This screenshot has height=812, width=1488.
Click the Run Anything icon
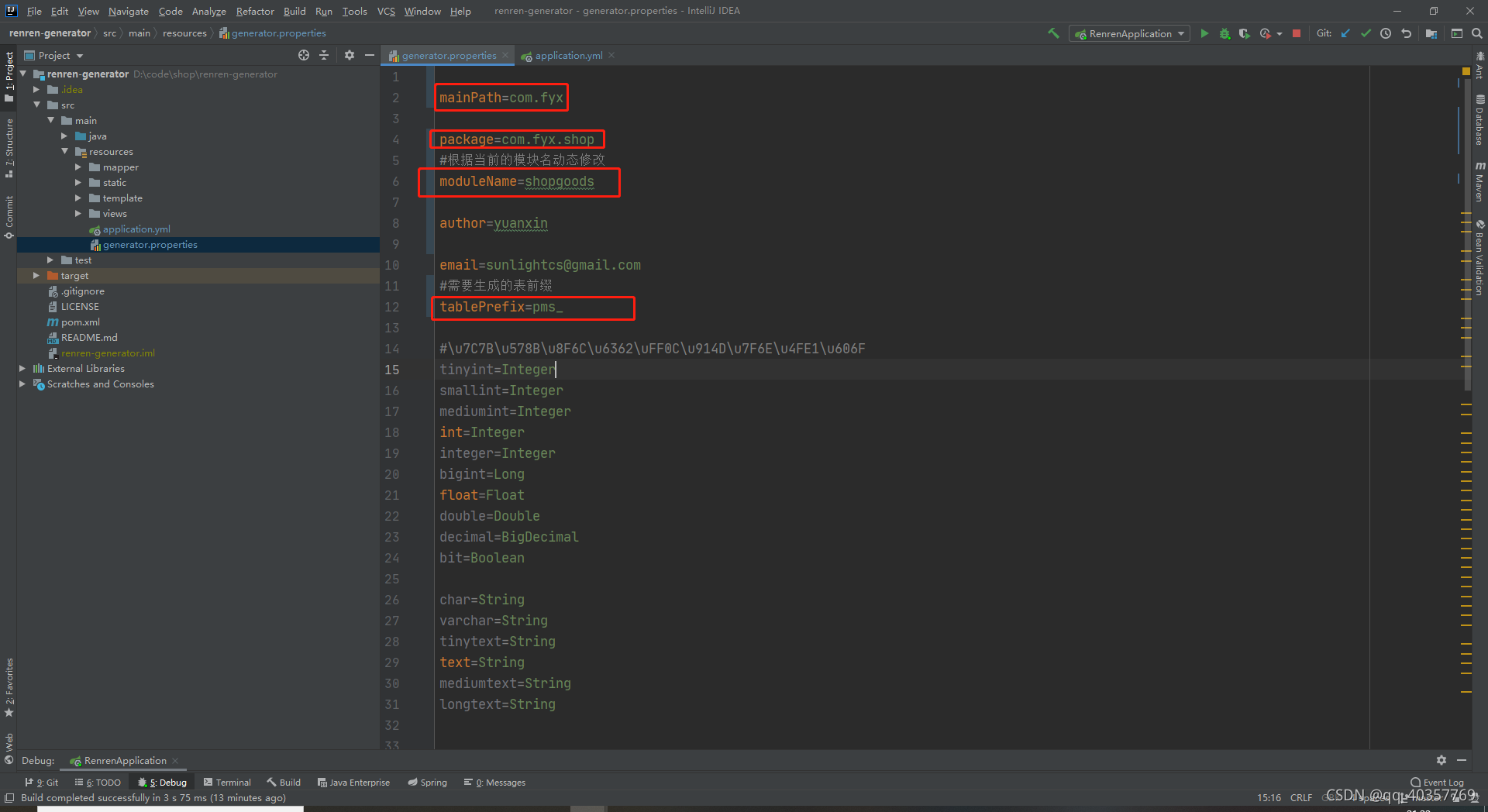1457,33
